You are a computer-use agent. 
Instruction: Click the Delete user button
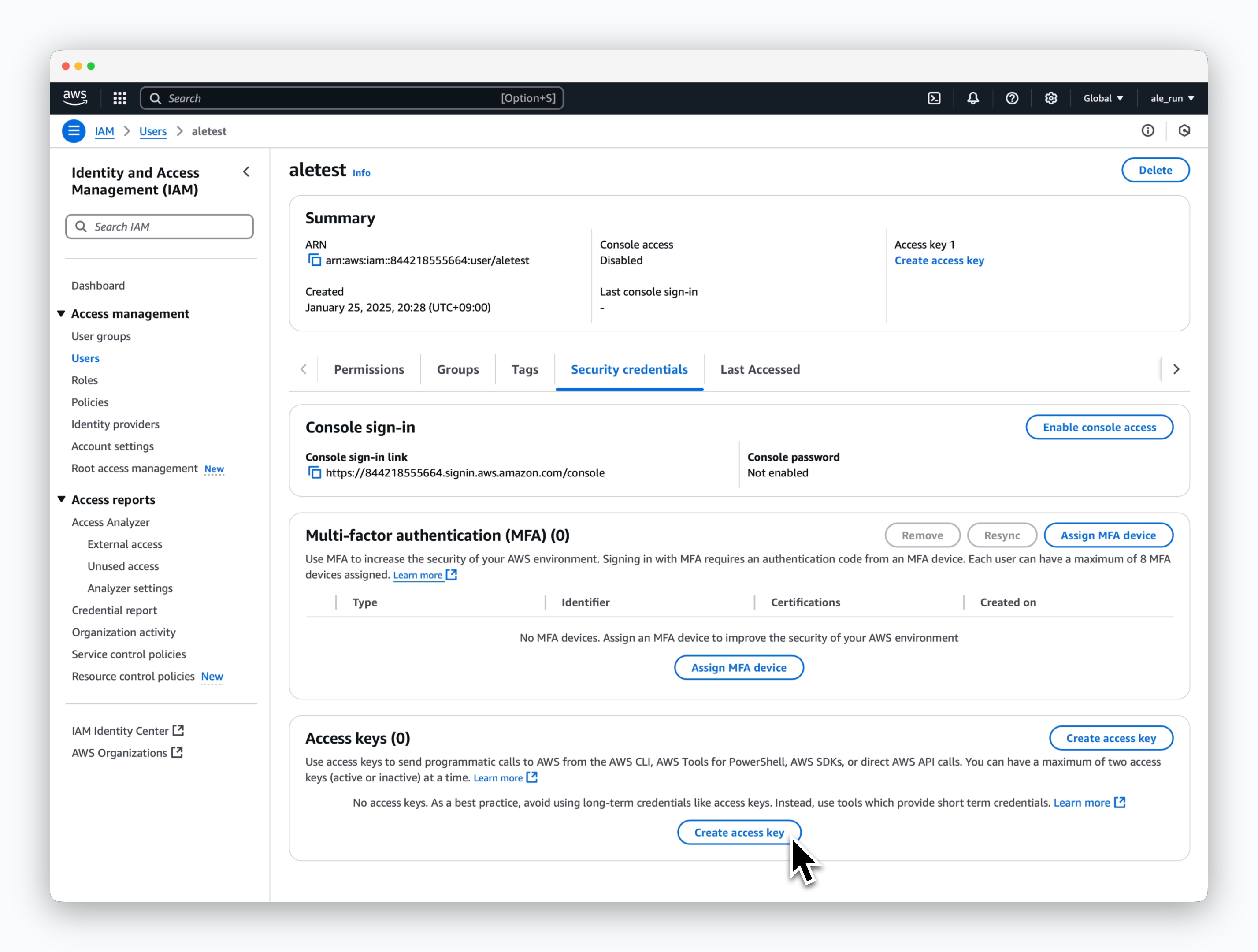(1155, 170)
